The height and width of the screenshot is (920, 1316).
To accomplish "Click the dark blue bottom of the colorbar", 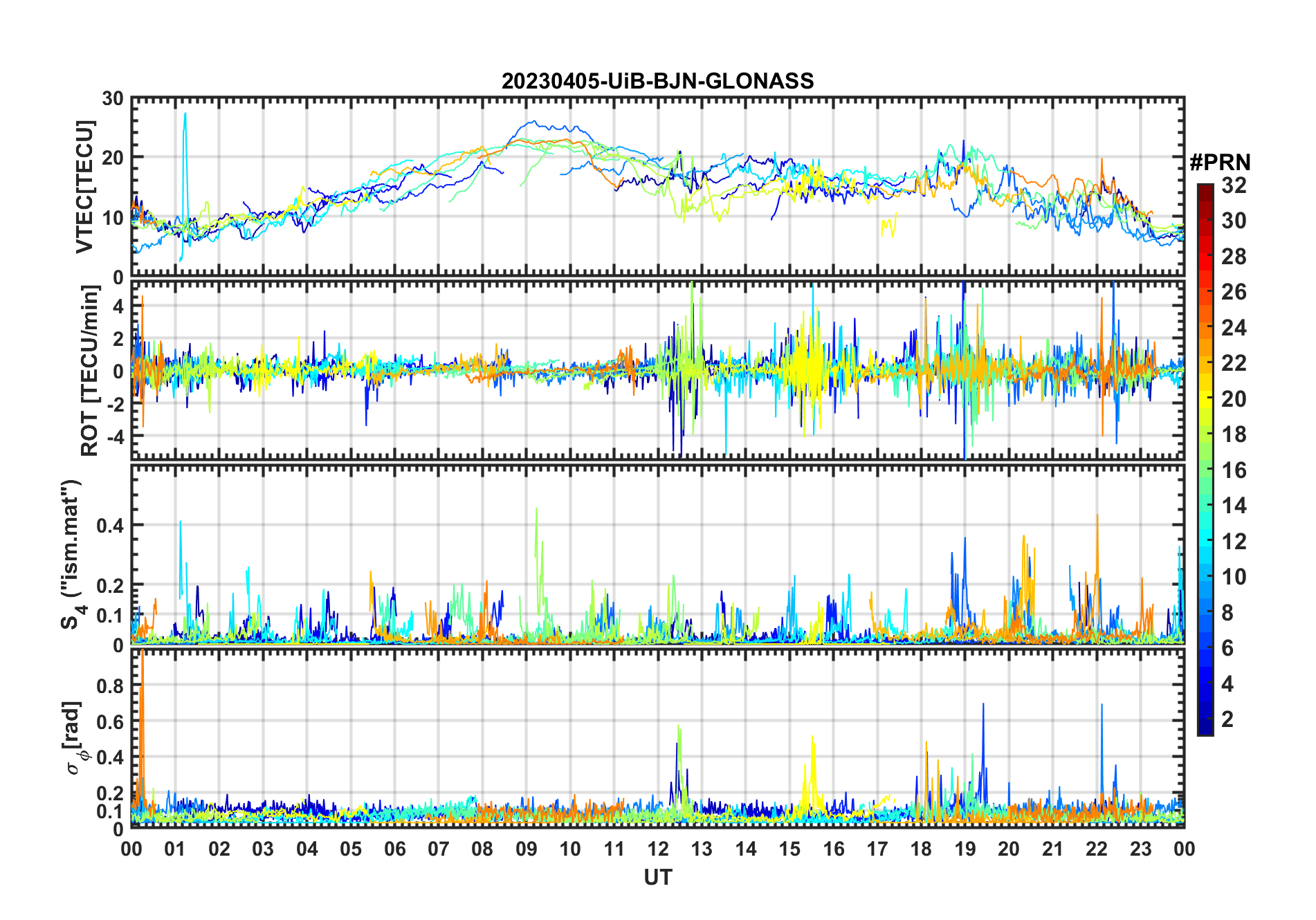I will [x=1205, y=728].
